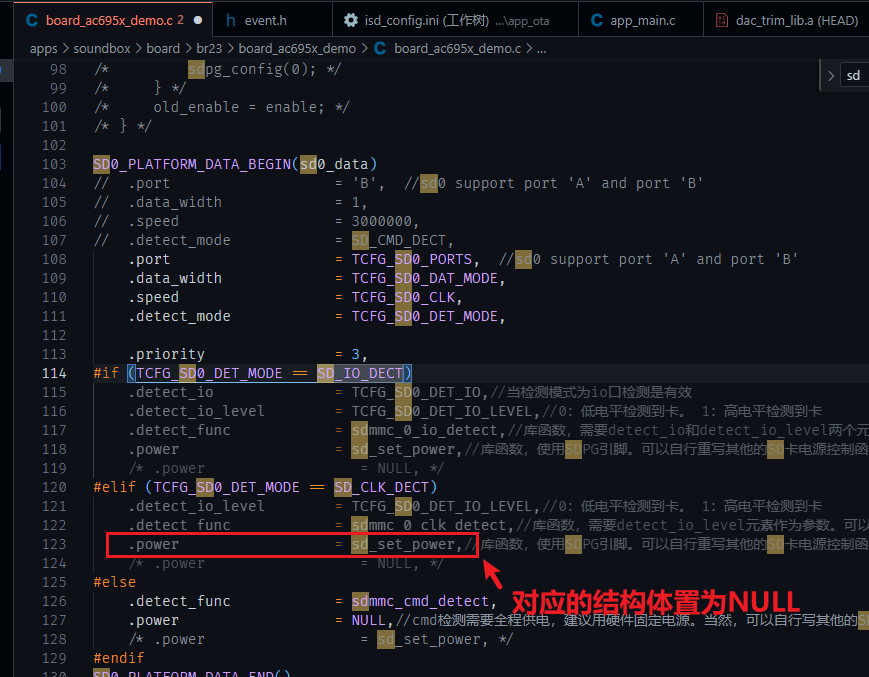
Task: Expand the "br23" breadcrumb segment
Action: pyautogui.click(x=209, y=49)
